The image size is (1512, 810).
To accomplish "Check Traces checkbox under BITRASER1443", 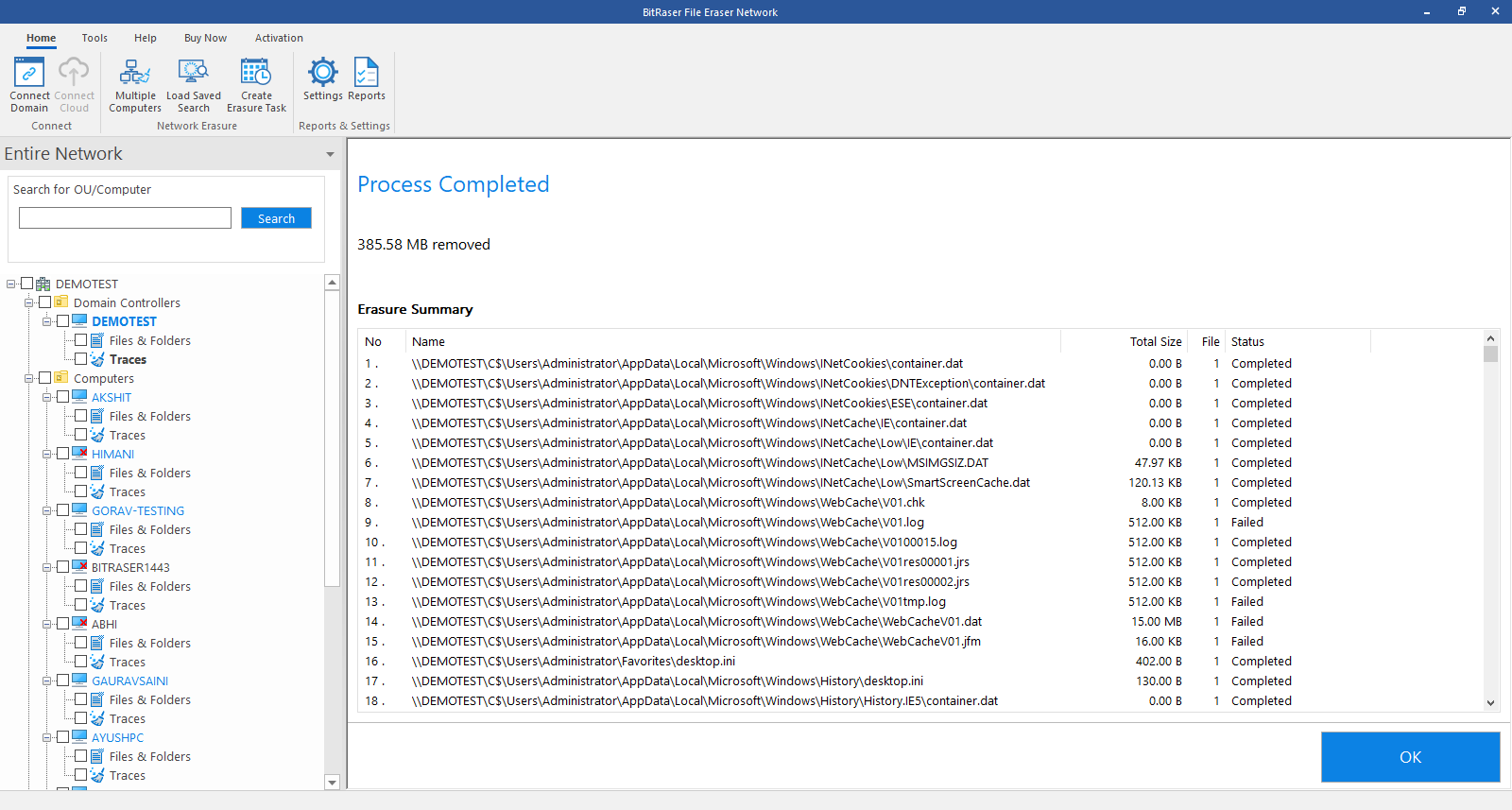I will 80,605.
